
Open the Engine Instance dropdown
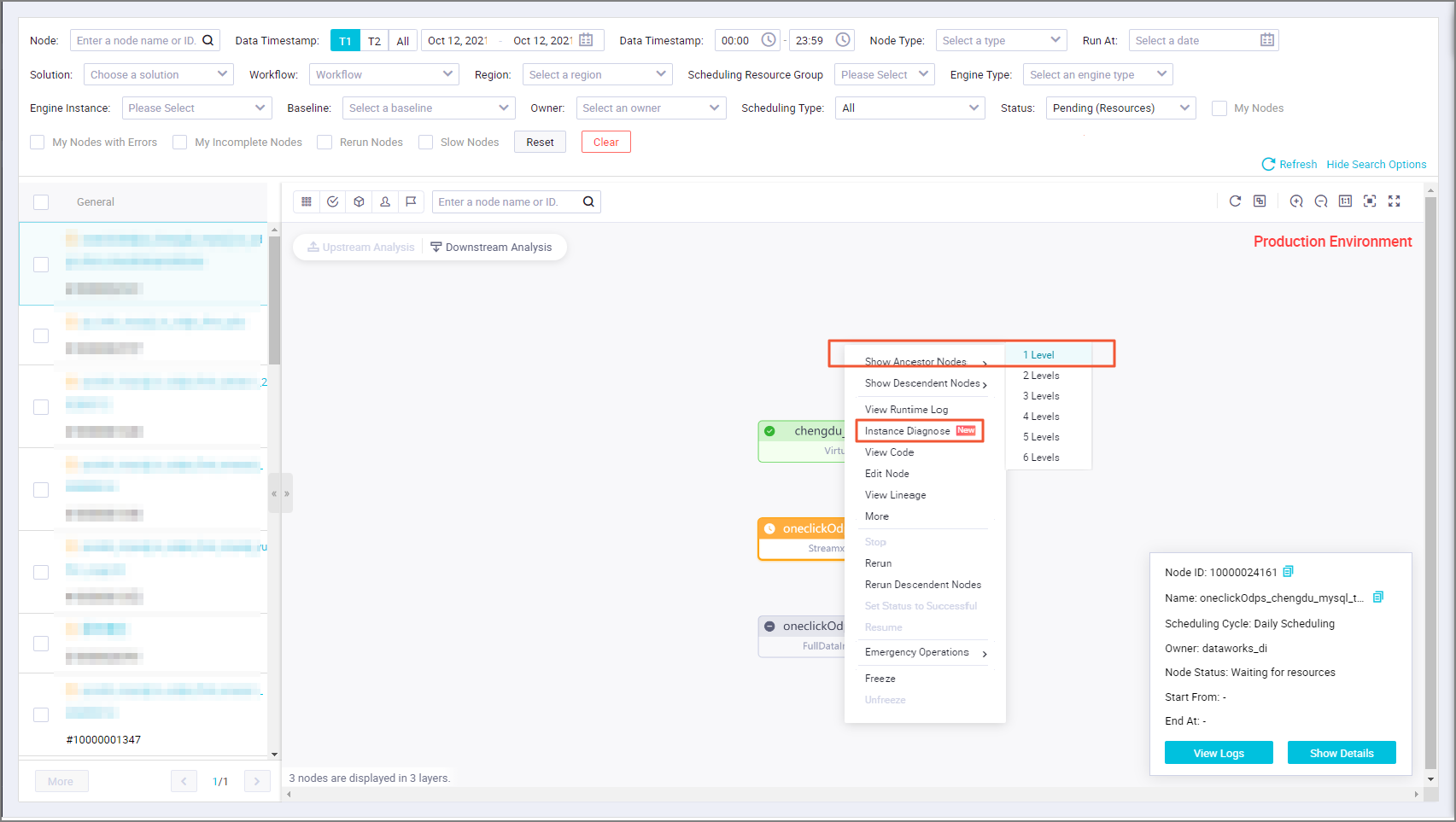point(197,108)
